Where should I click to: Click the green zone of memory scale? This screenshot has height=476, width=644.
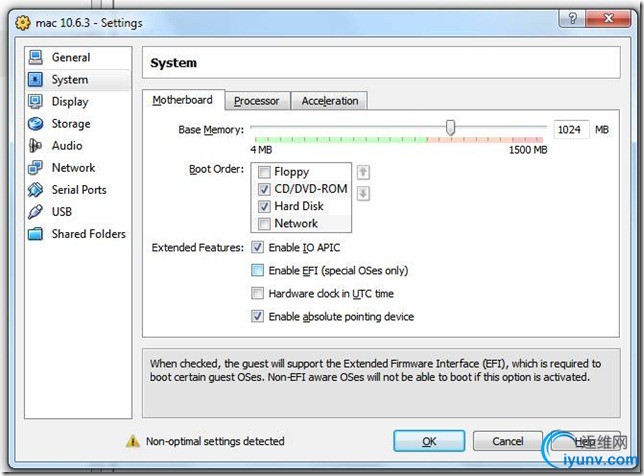coord(340,140)
